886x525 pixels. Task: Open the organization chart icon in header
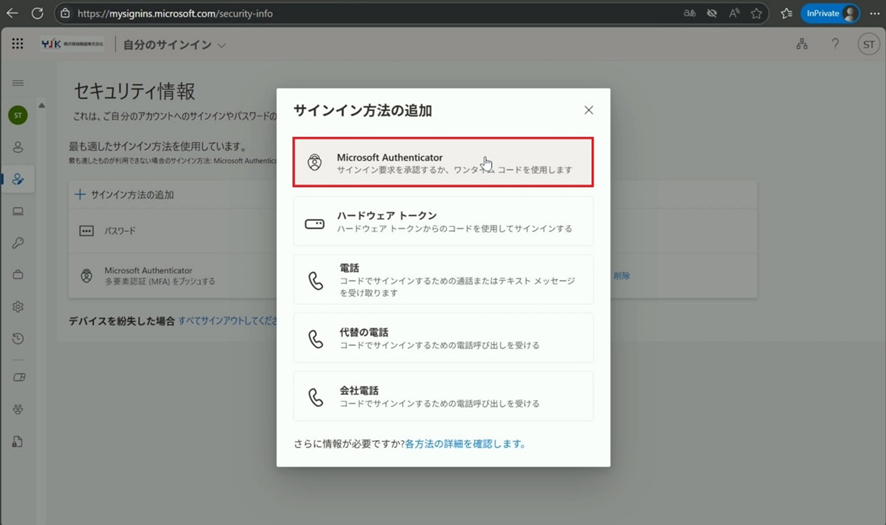click(802, 44)
